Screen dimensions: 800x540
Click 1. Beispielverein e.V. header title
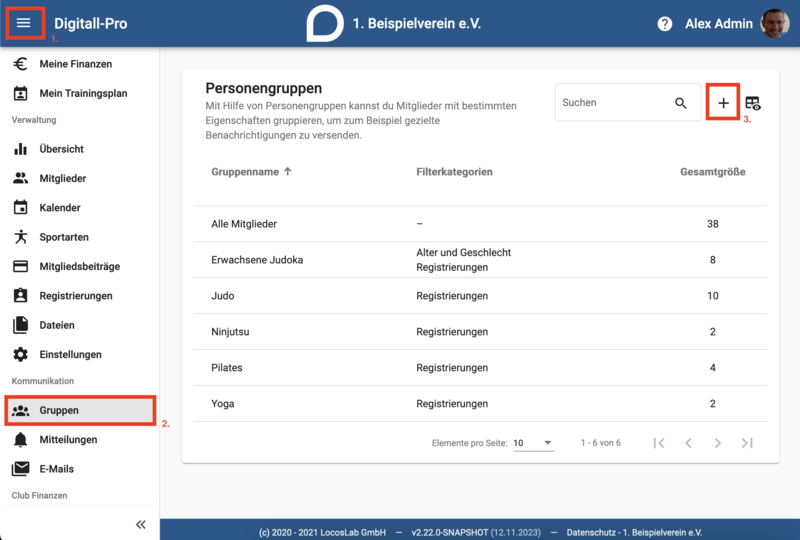click(417, 23)
